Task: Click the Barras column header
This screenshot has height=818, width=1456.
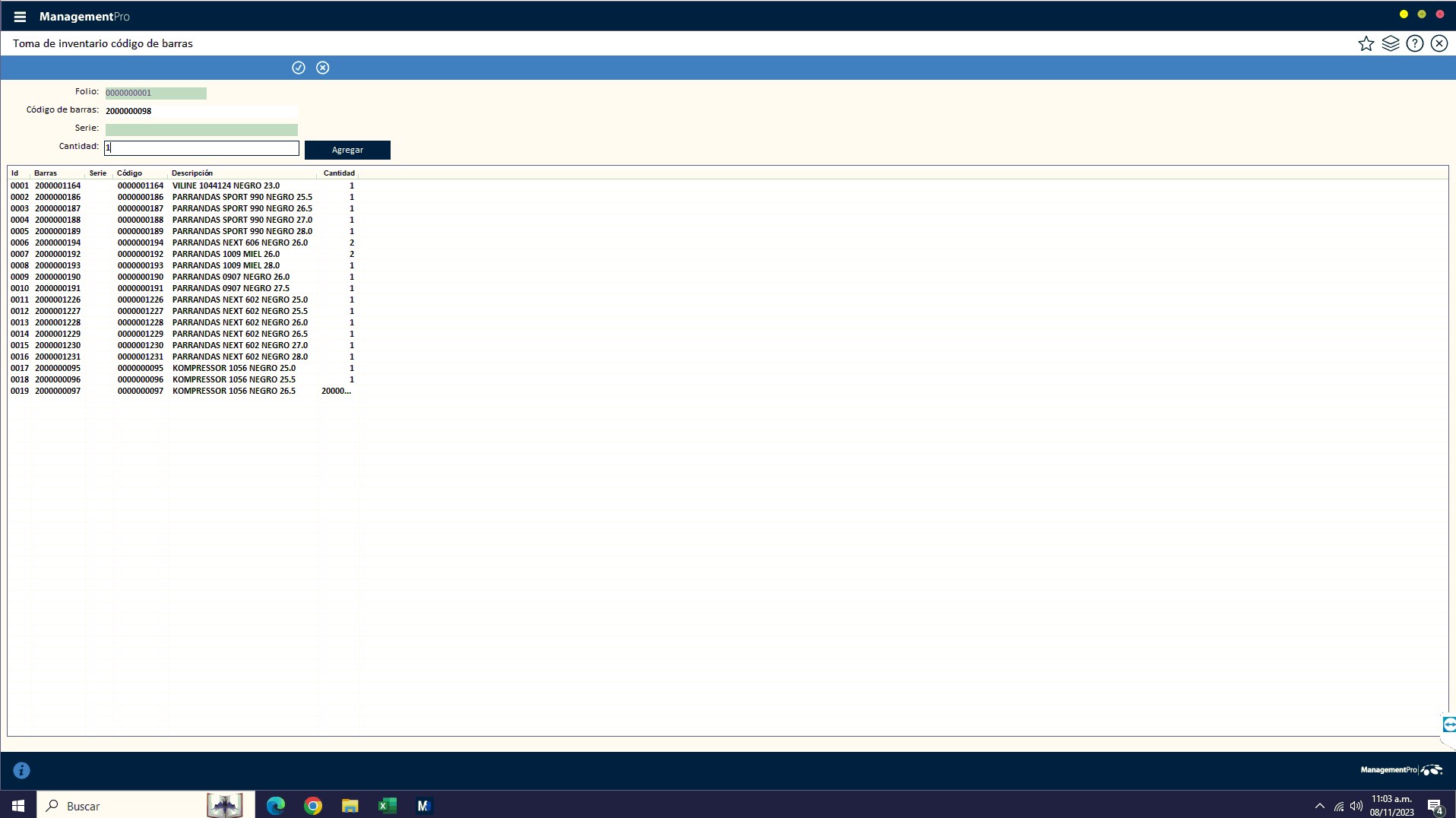Action: tap(46, 173)
